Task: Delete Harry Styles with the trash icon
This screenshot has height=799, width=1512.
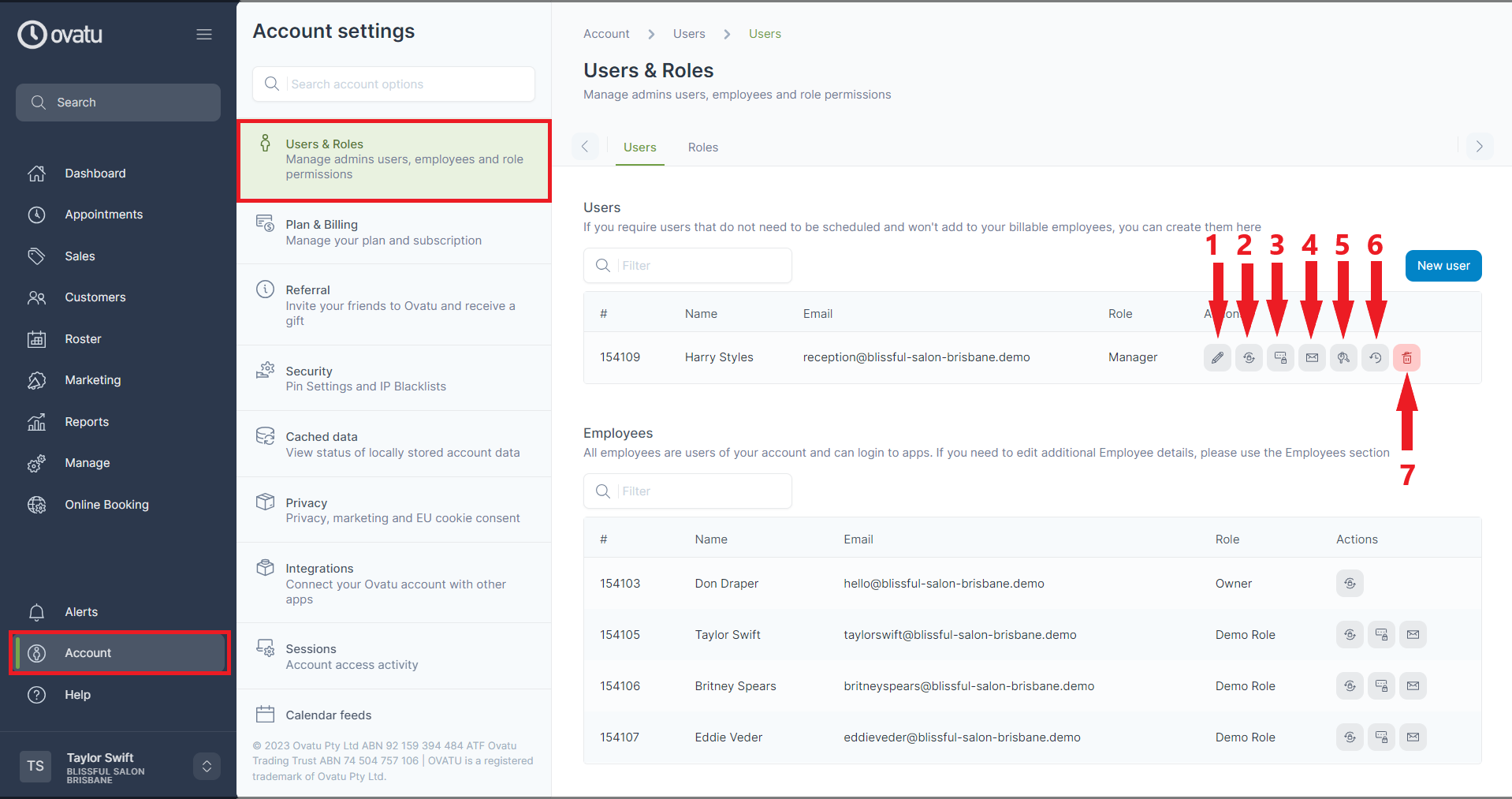Action: (x=1407, y=357)
